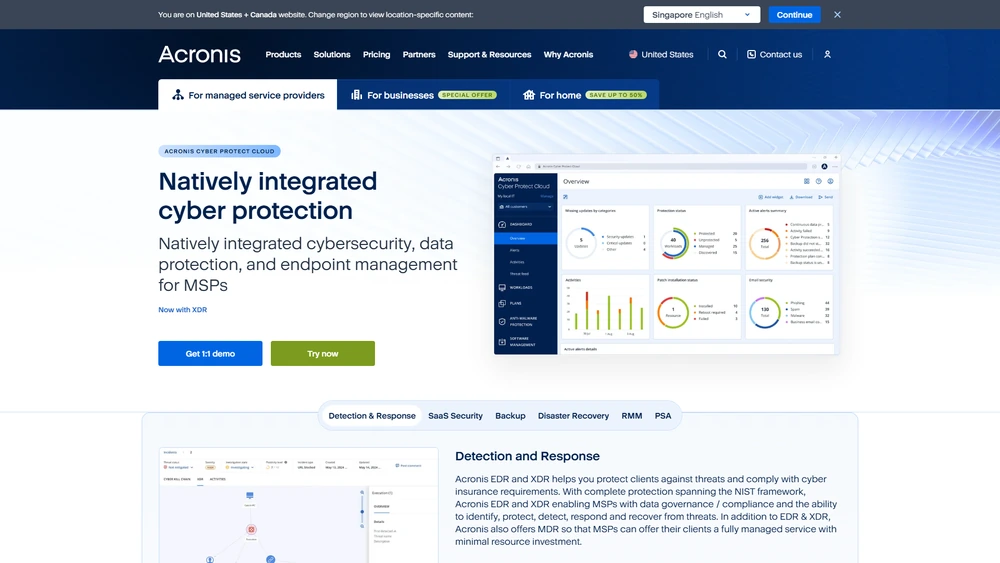
Task: Switch to For managed service providers tab
Action: pyautogui.click(x=247, y=94)
